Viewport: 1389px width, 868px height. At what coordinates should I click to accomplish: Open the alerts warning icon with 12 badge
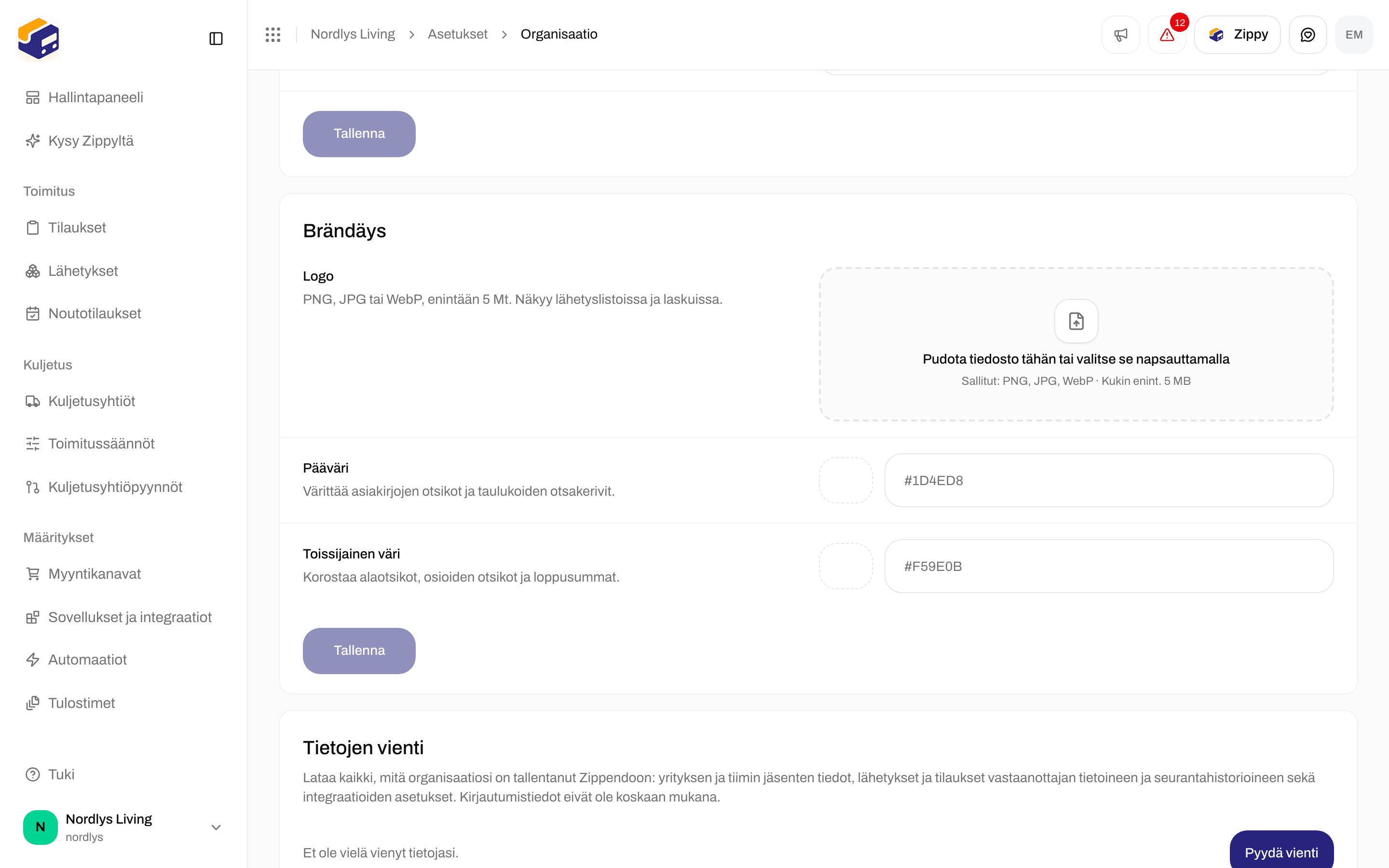pyautogui.click(x=1167, y=34)
